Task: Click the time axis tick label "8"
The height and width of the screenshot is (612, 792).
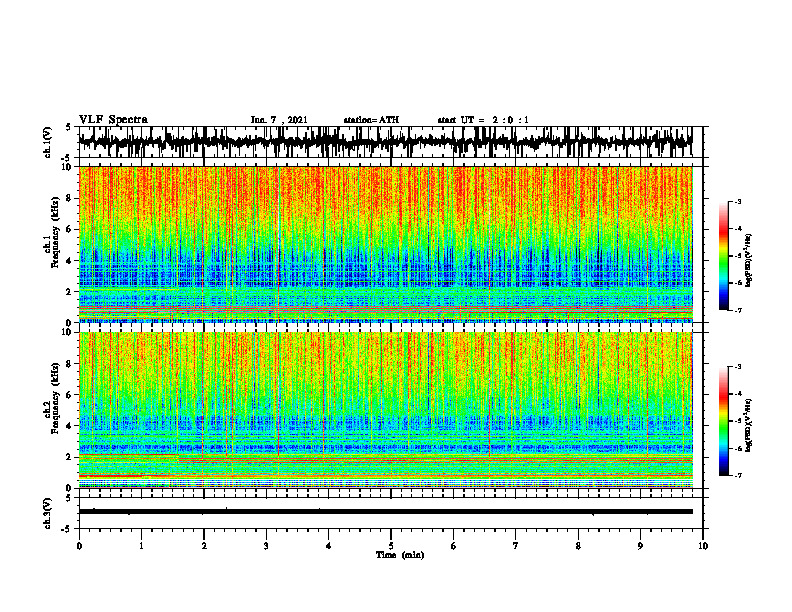Action: (x=578, y=546)
